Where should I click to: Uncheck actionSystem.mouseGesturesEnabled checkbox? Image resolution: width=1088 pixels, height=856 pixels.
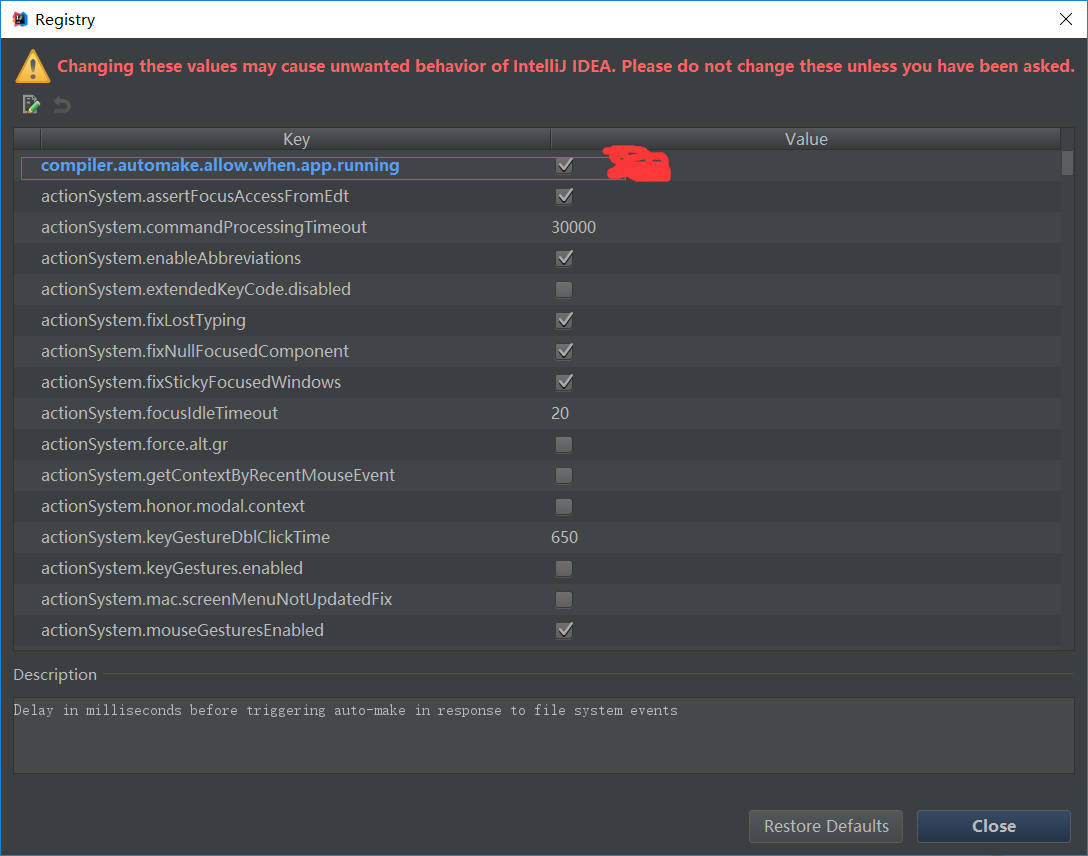point(564,631)
